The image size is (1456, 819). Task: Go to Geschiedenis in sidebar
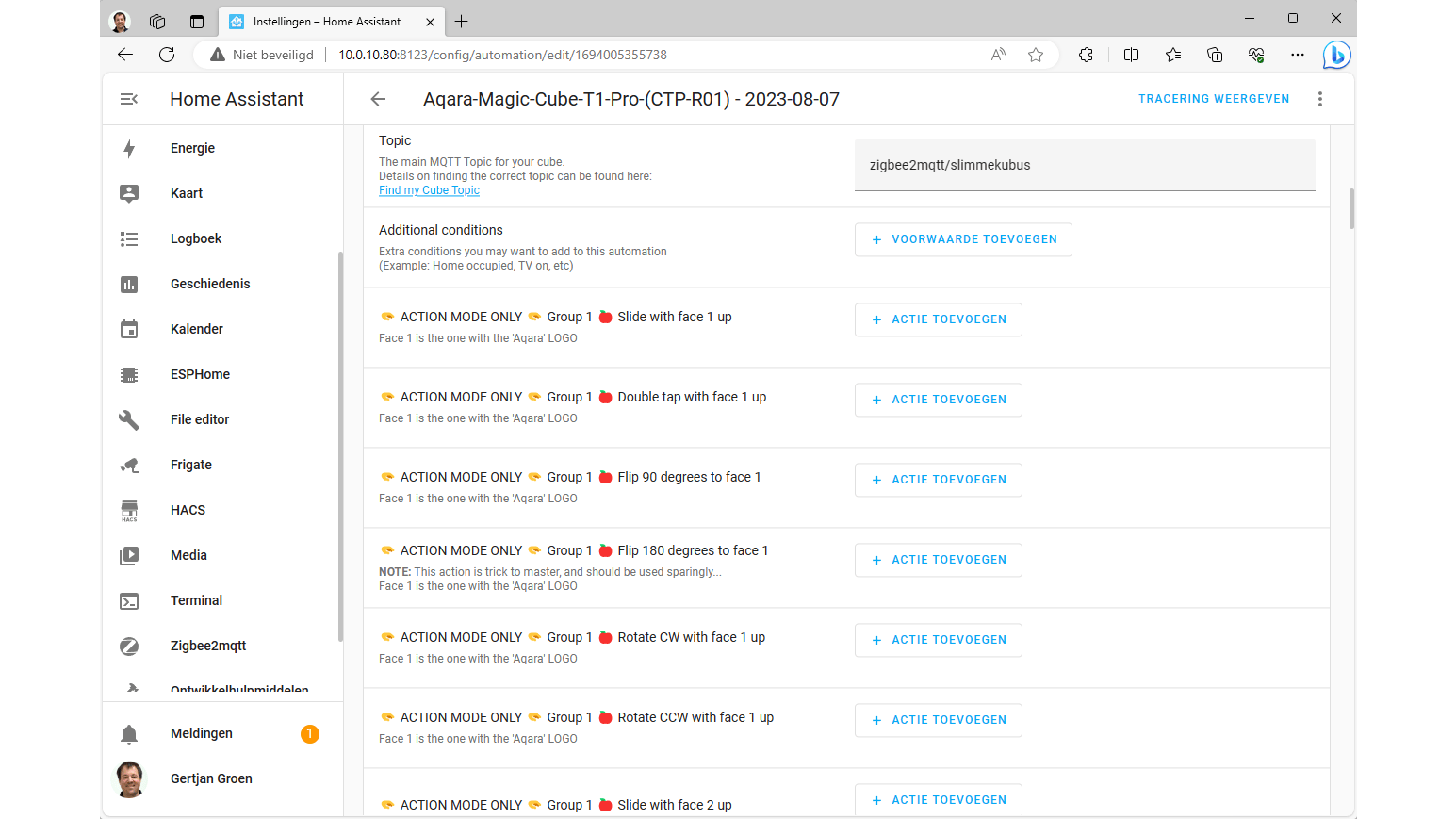click(x=210, y=284)
